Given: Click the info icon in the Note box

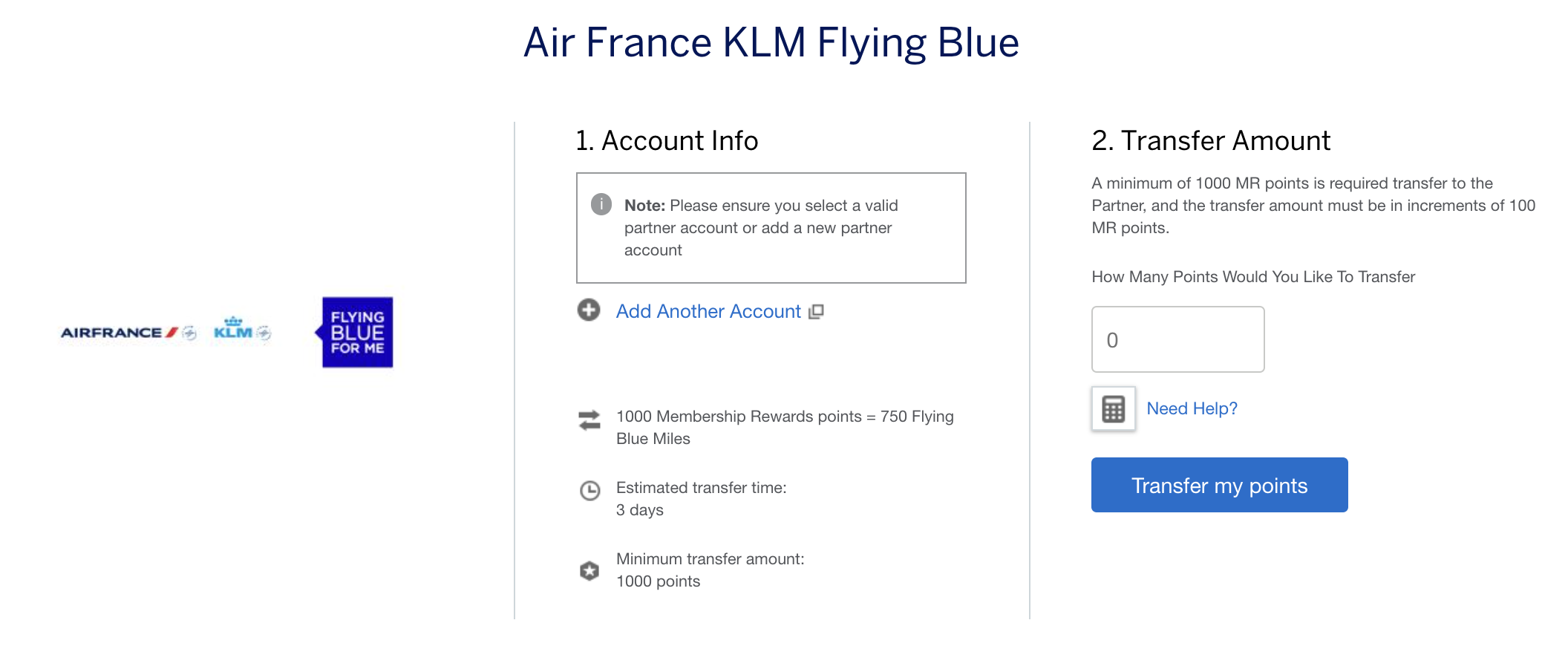Looking at the screenshot, I should (601, 204).
